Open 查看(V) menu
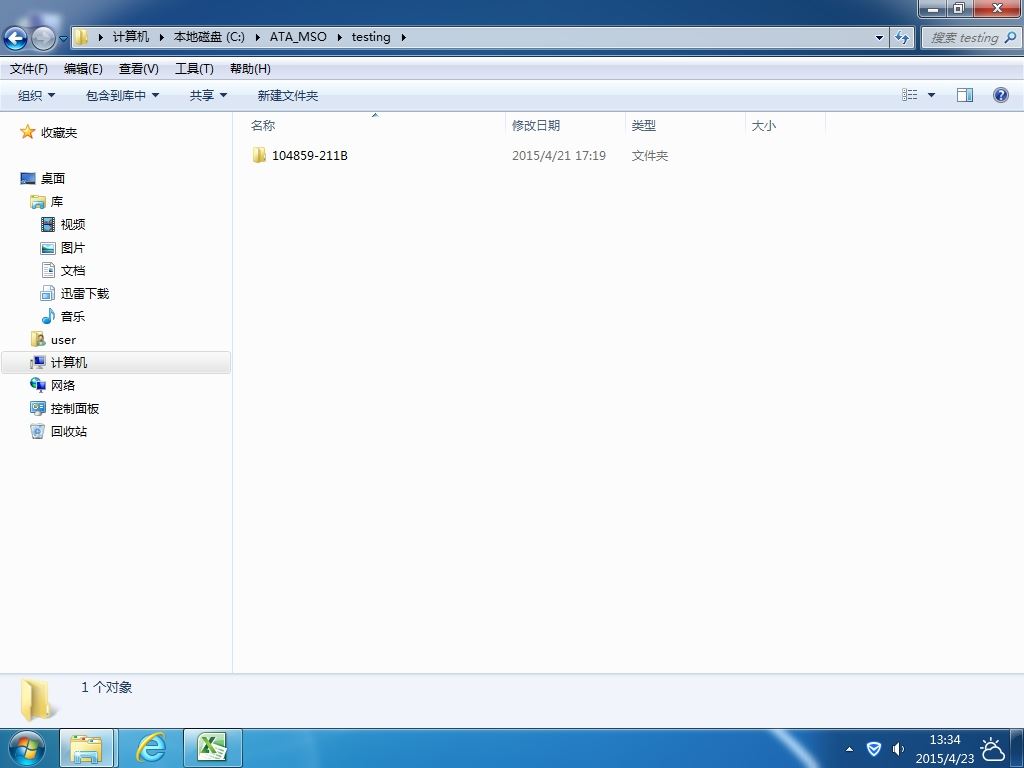The width and height of the screenshot is (1024, 768). pyautogui.click(x=138, y=69)
